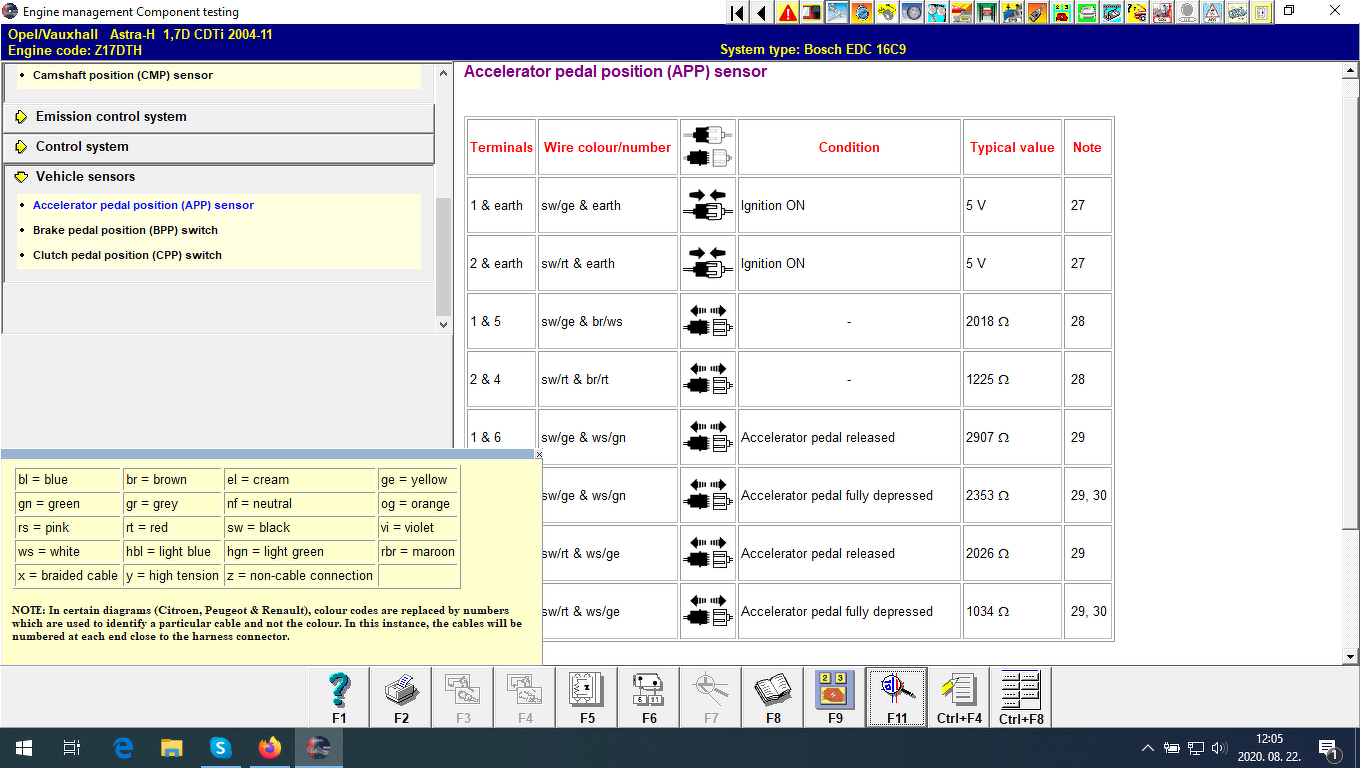The width and height of the screenshot is (1360, 768).
Task: Click the '2 & 4' terminals cell
Action: click(x=501, y=379)
